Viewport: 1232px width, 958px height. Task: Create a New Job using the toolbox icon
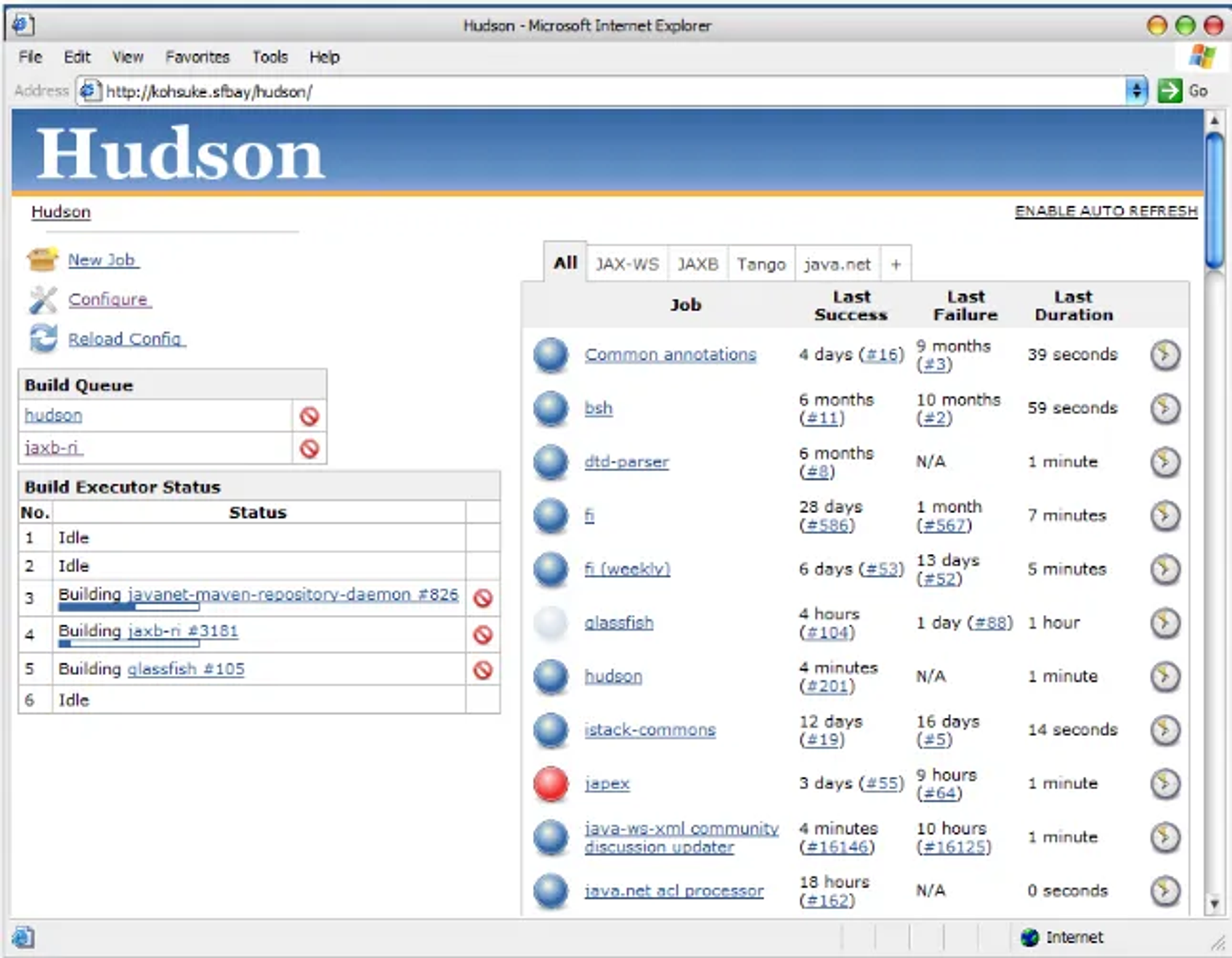click(x=42, y=259)
